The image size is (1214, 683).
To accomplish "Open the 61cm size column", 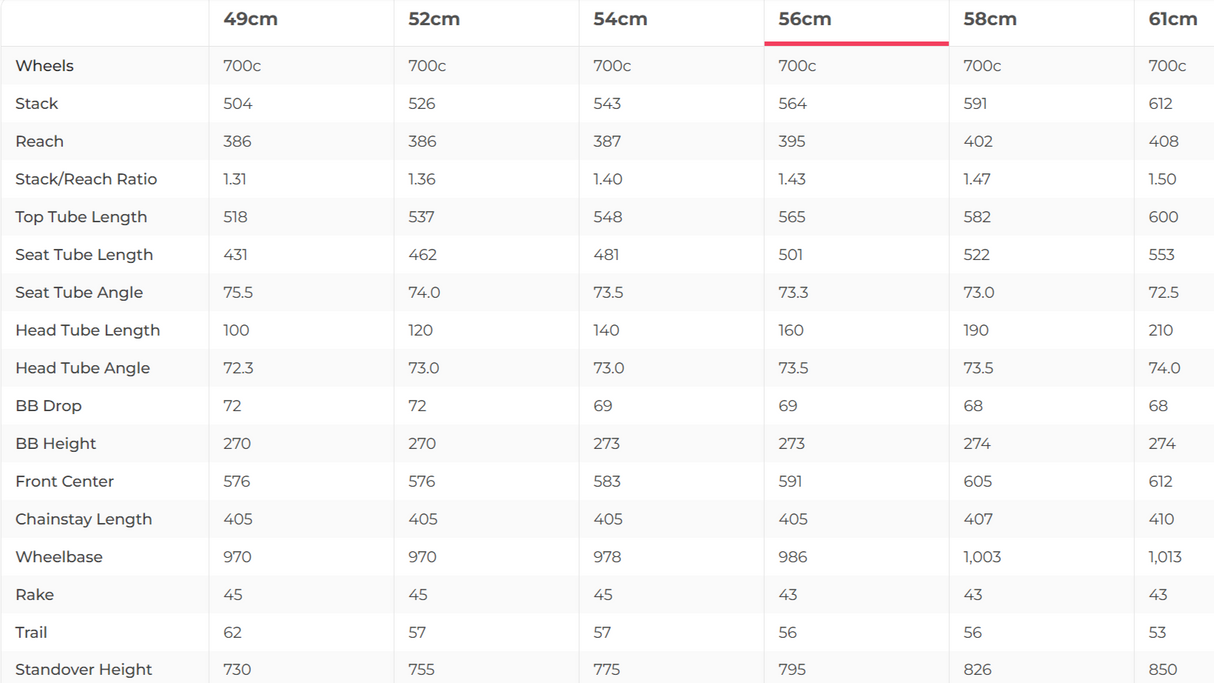I will [1173, 20].
